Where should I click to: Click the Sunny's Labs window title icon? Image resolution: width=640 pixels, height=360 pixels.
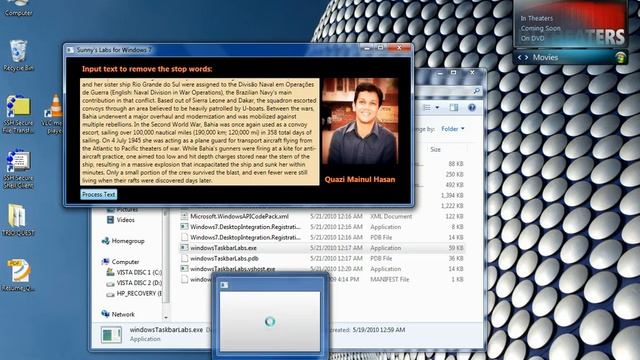[70, 50]
